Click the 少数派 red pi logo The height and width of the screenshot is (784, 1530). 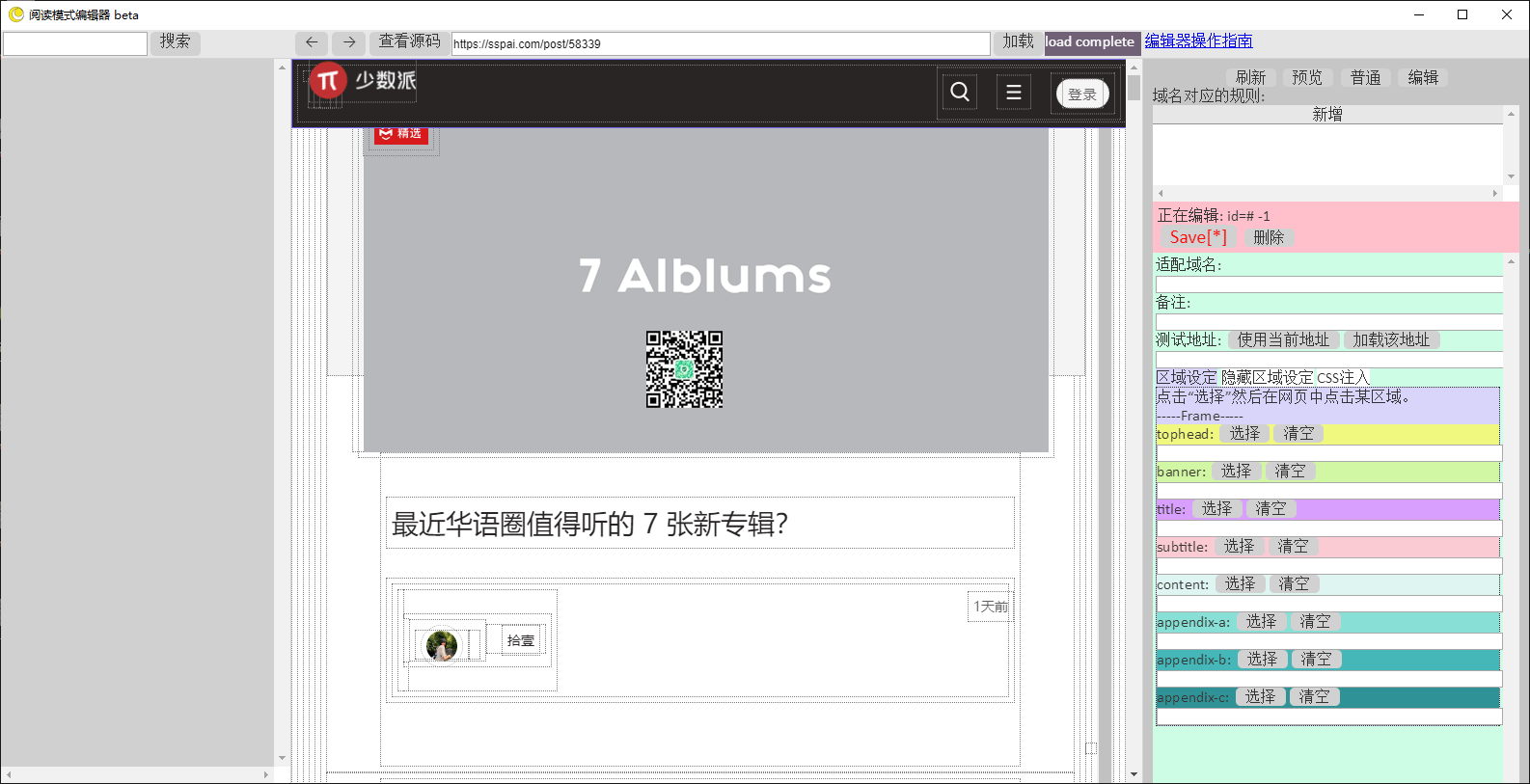point(328,81)
